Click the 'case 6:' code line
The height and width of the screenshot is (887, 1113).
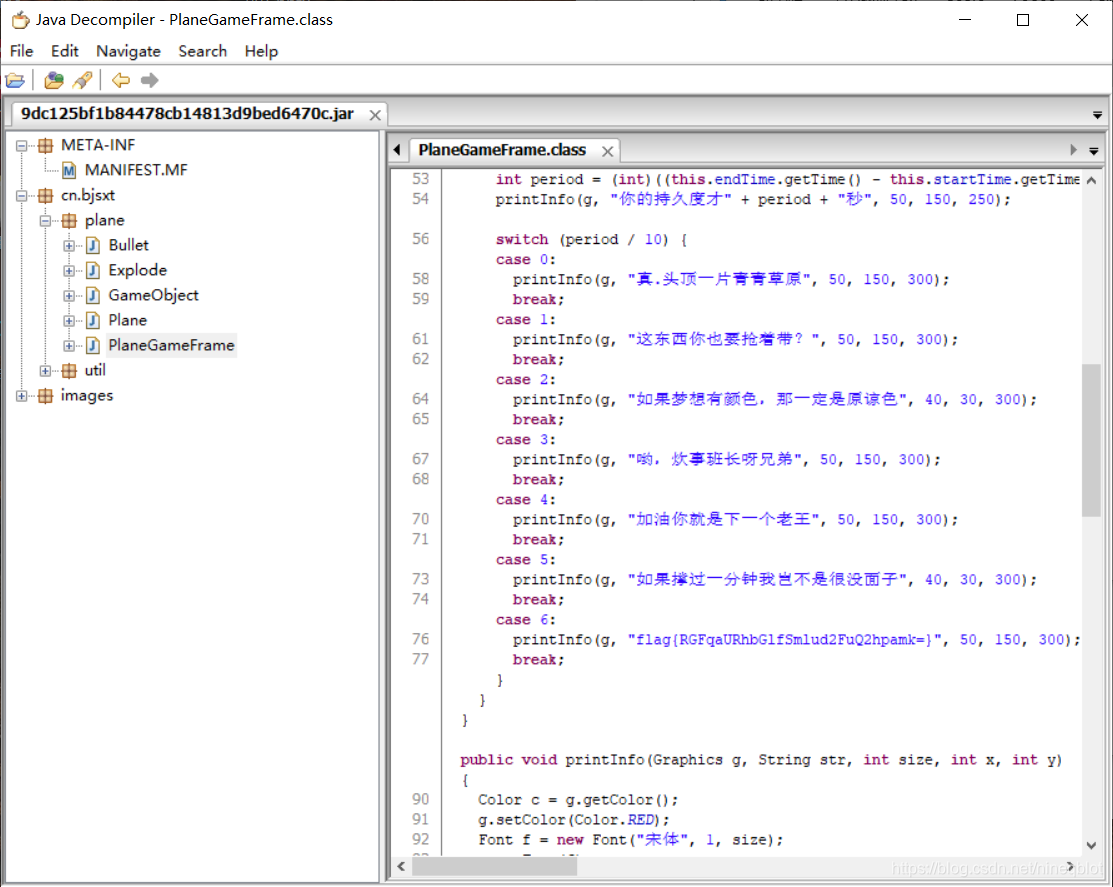525,620
